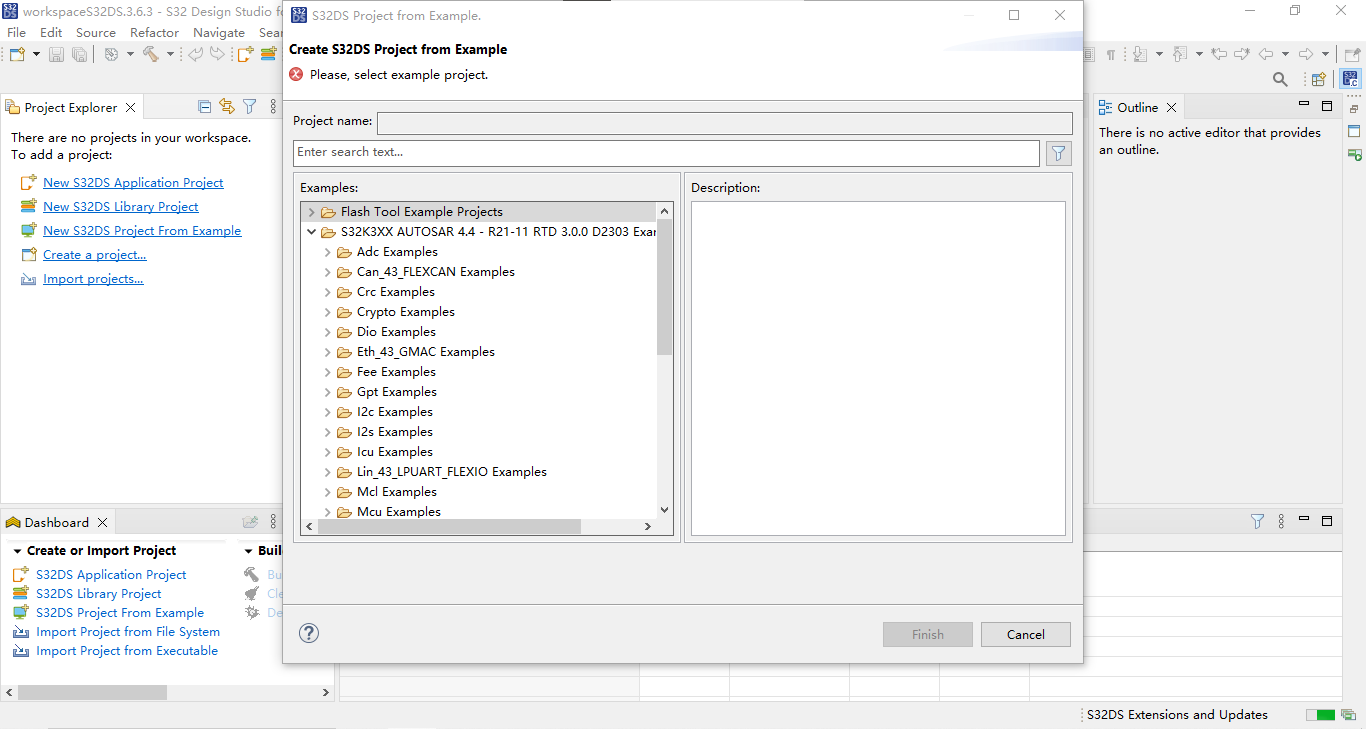Image resolution: width=1366 pixels, height=729 pixels.
Task: Open the Navigate menu
Action: pyautogui.click(x=219, y=32)
